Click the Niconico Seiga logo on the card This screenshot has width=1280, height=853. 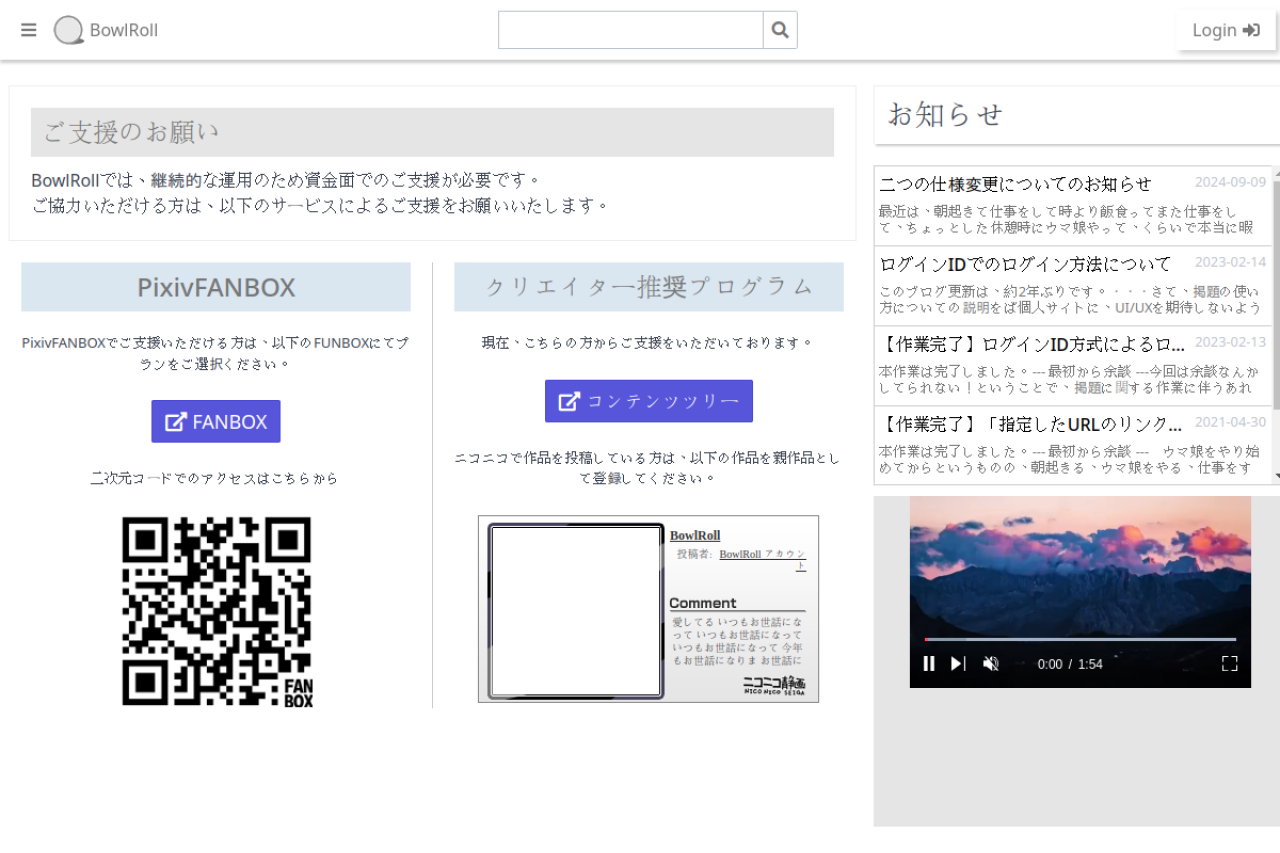[x=774, y=686]
